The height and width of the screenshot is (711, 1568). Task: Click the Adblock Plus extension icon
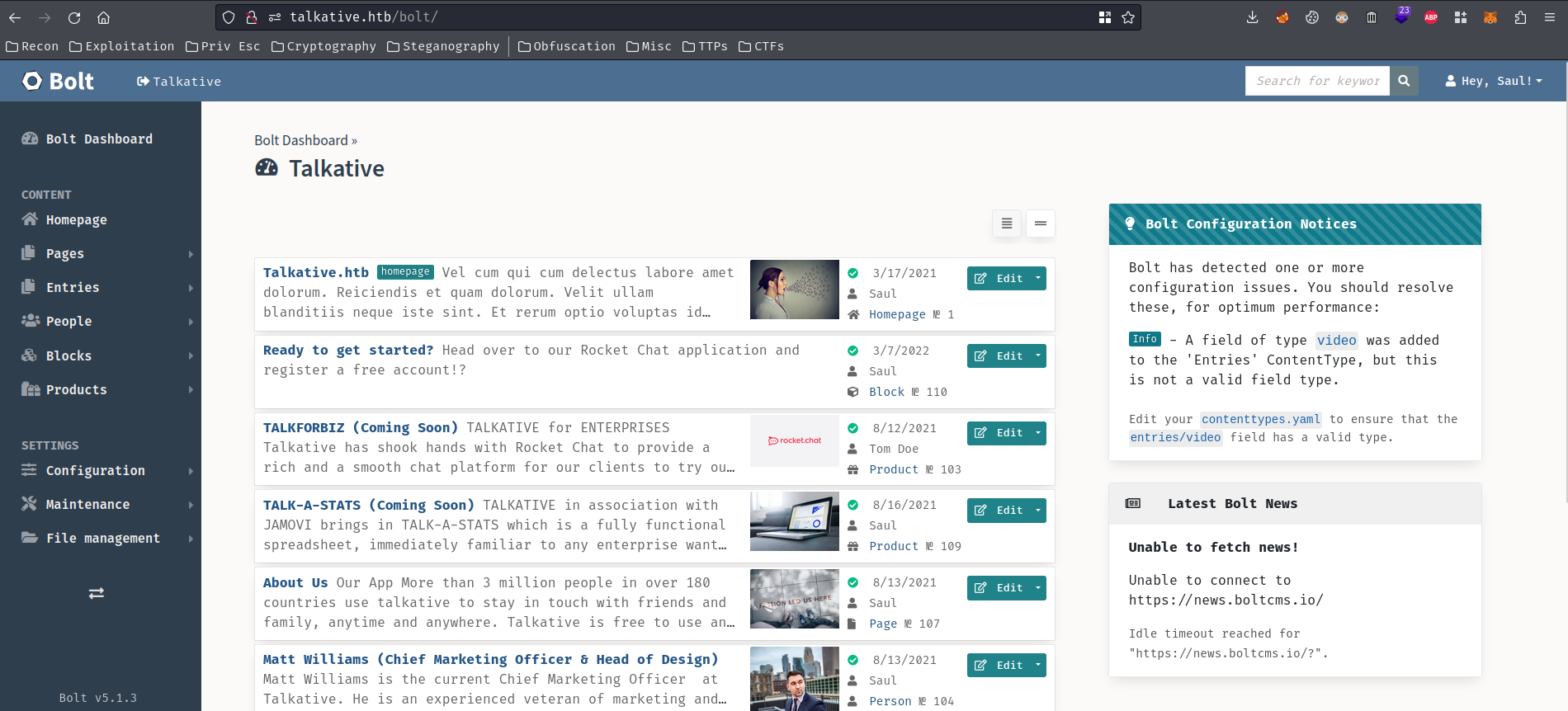click(x=1431, y=17)
